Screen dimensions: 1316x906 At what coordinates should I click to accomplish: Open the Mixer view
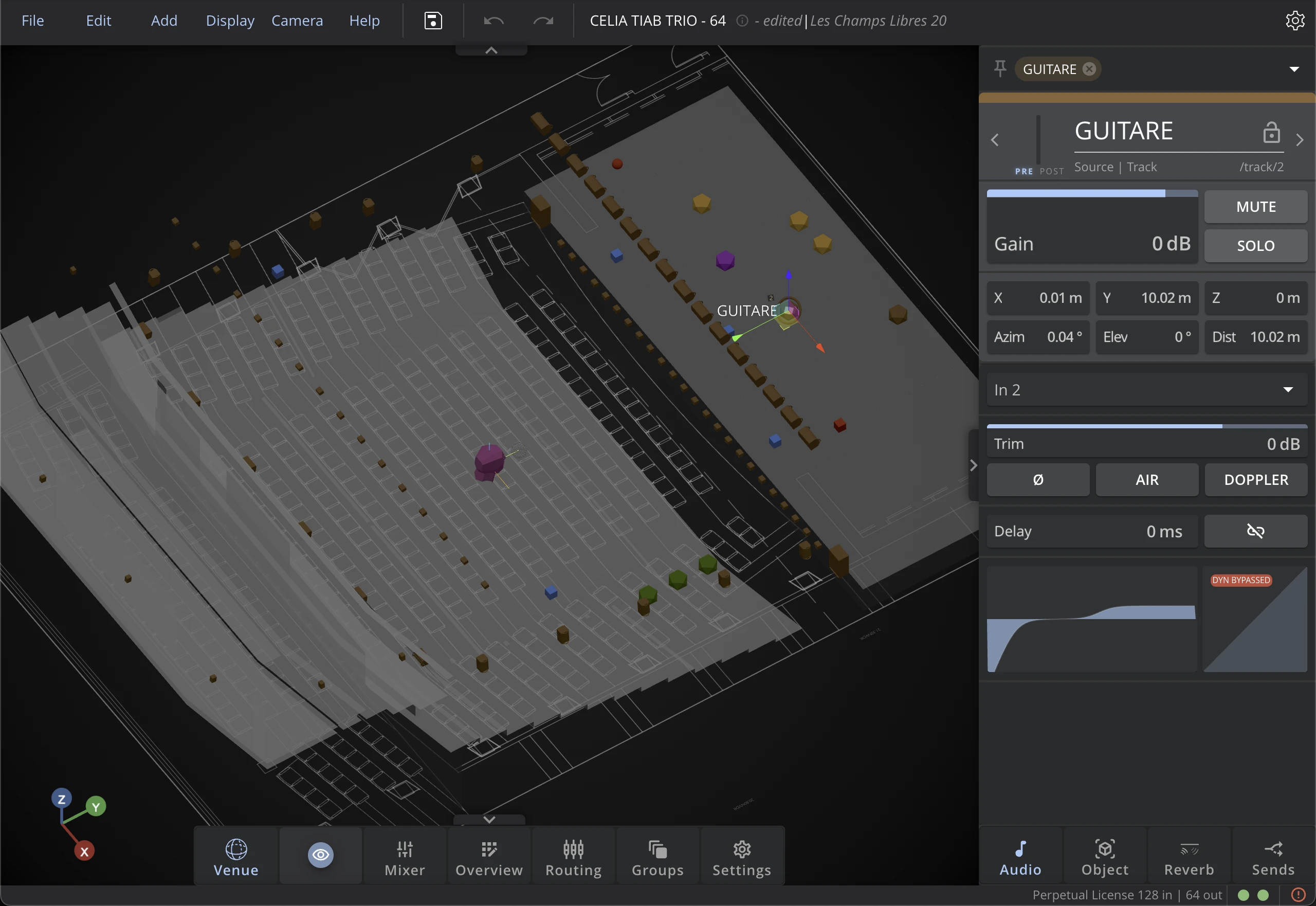[405, 857]
